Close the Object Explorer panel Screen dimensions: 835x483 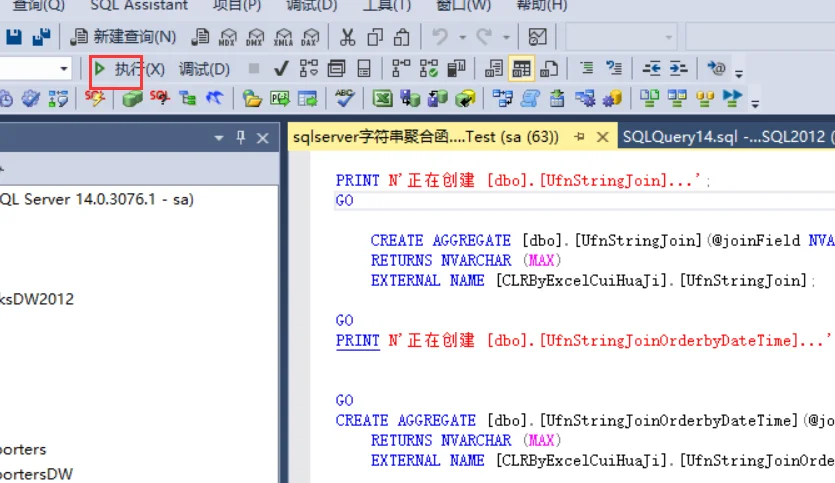click(263, 138)
